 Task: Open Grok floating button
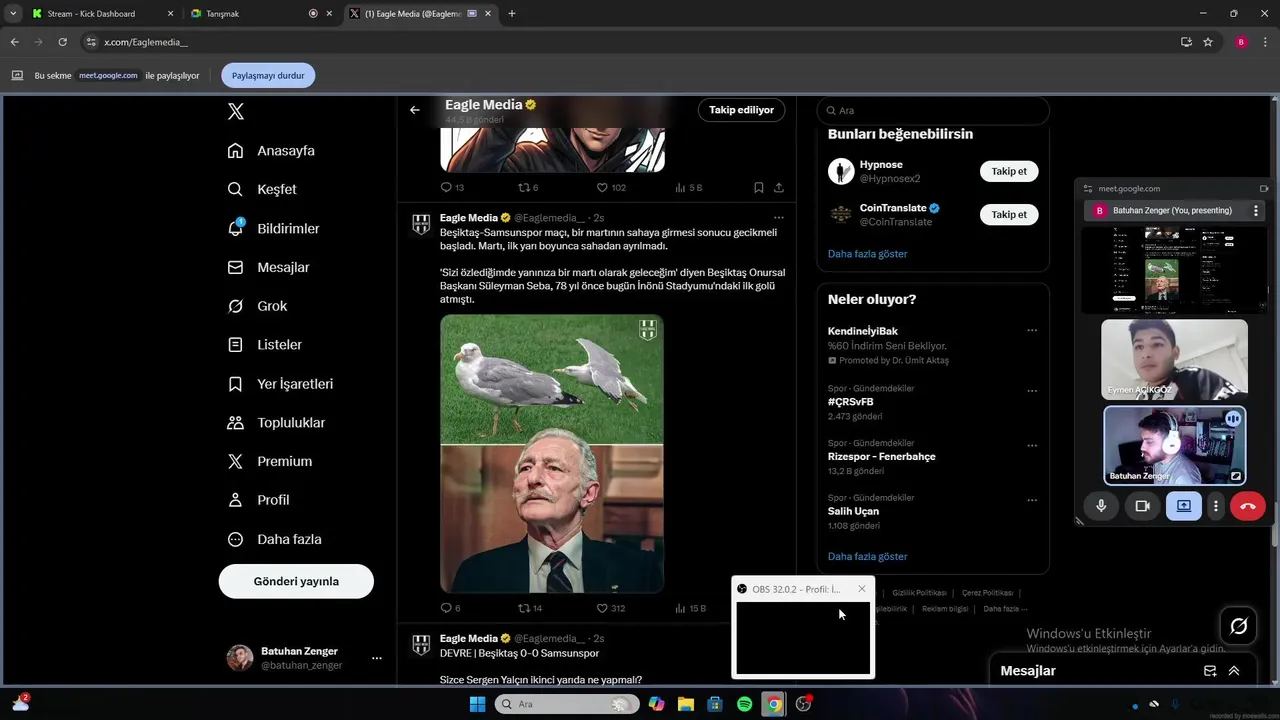tap(1239, 626)
